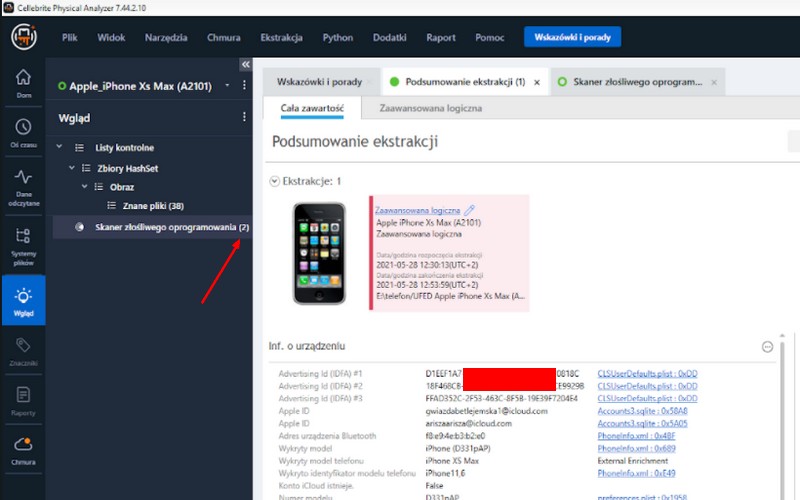Collapse the Zbiory HashSet tree node
The height and width of the screenshot is (500, 800).
point(72,168)
